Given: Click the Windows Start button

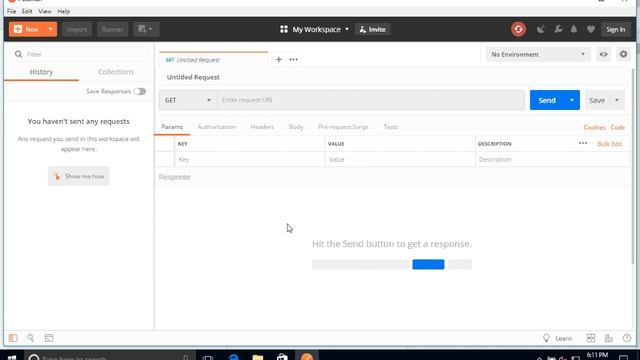Looking at the screenshot, I should coord(12,357).
